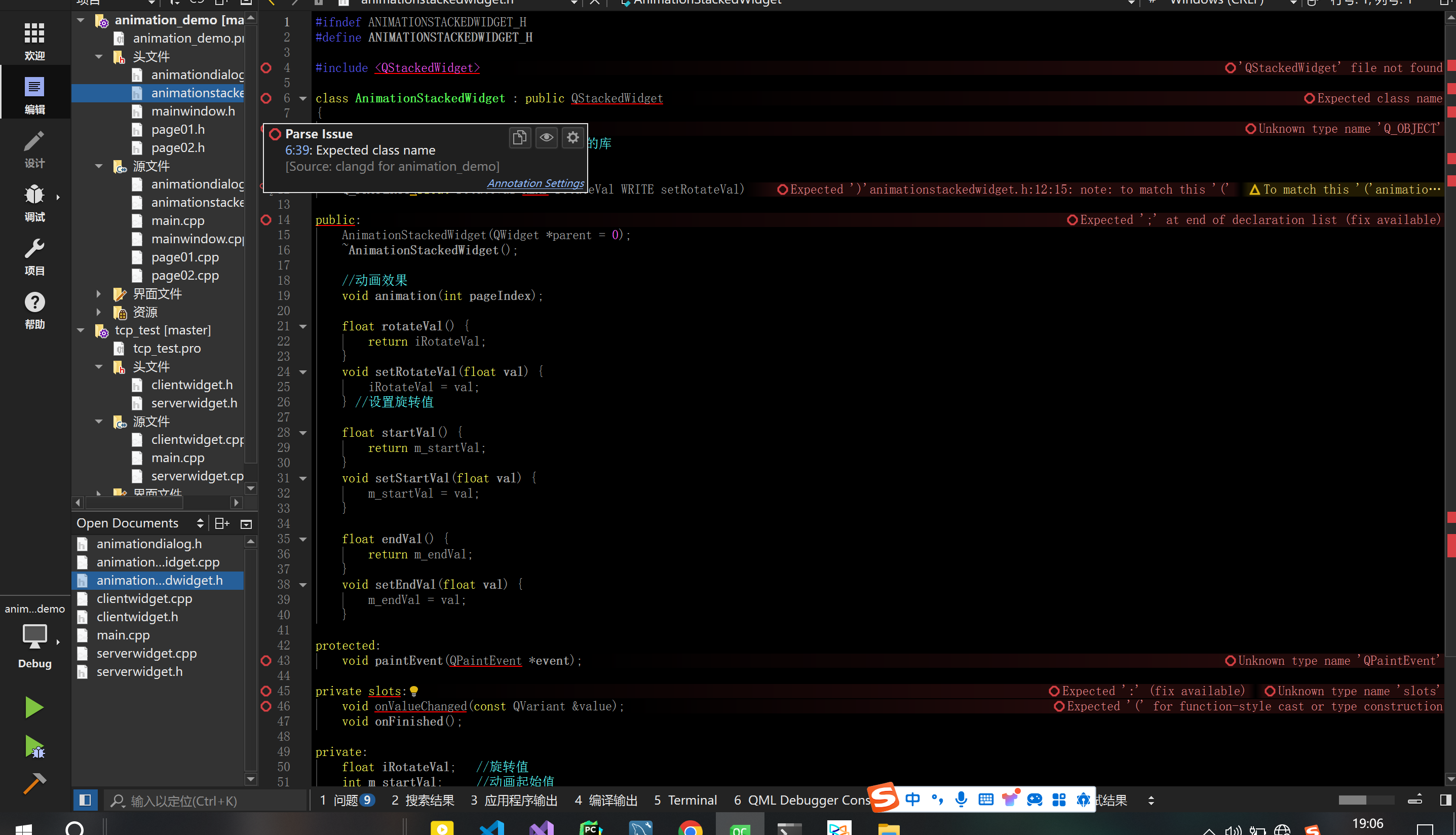Open animationdialog.h in Open Documents
Viewport: 1456px width, 835px height.
coord(149,544)
